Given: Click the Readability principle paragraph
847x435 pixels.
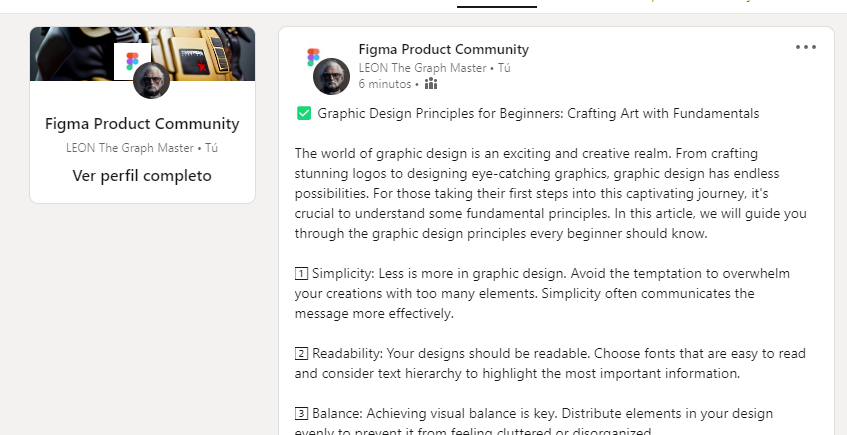Looking at the screenshot, I should point(550,364).
